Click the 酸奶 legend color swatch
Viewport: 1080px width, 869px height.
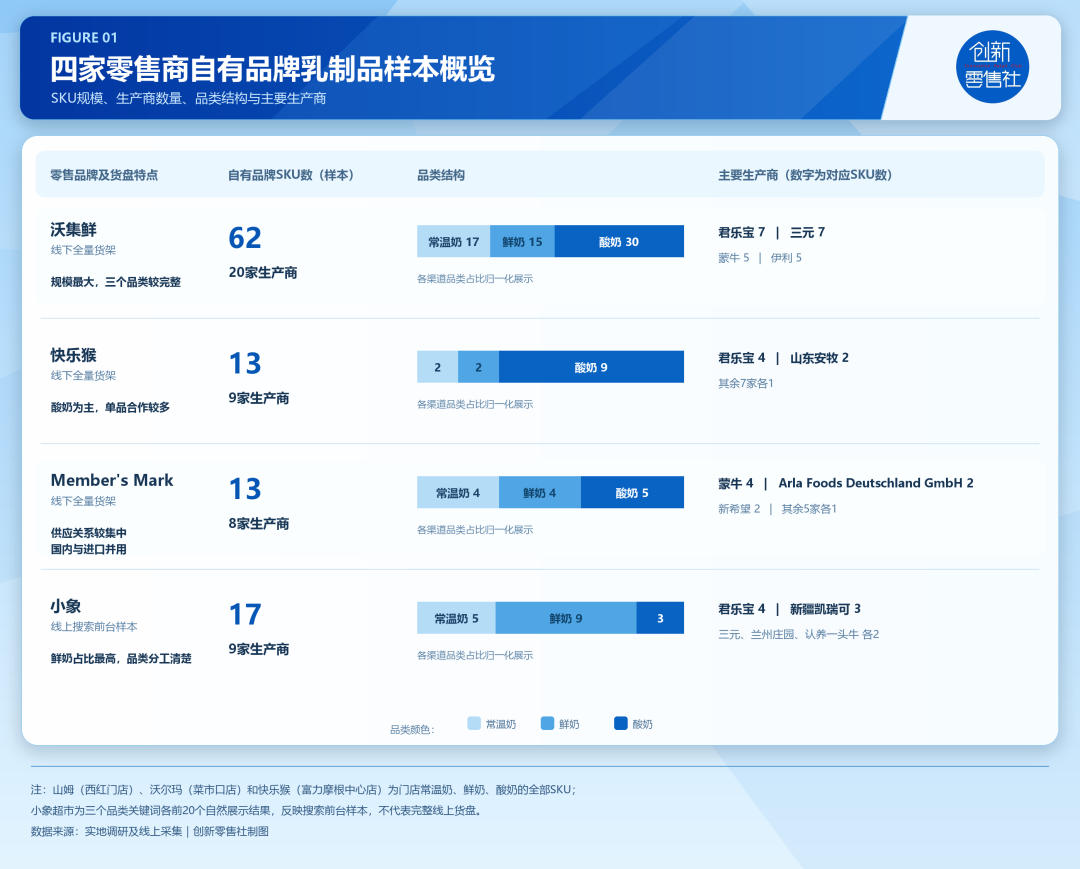(x=621, y=723)
